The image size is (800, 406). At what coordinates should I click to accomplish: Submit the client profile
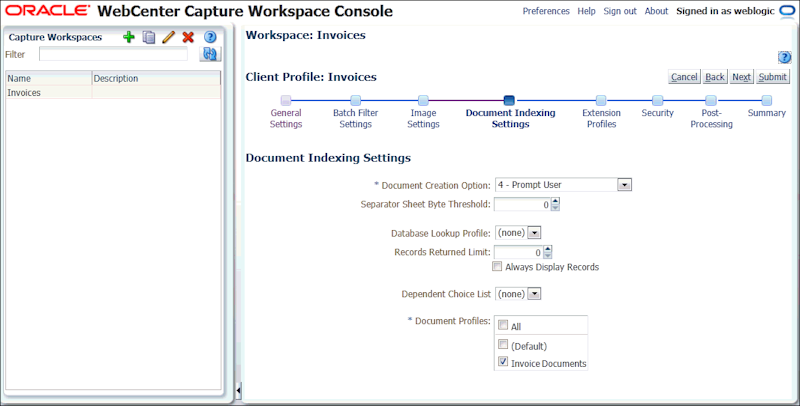[772, 77]
